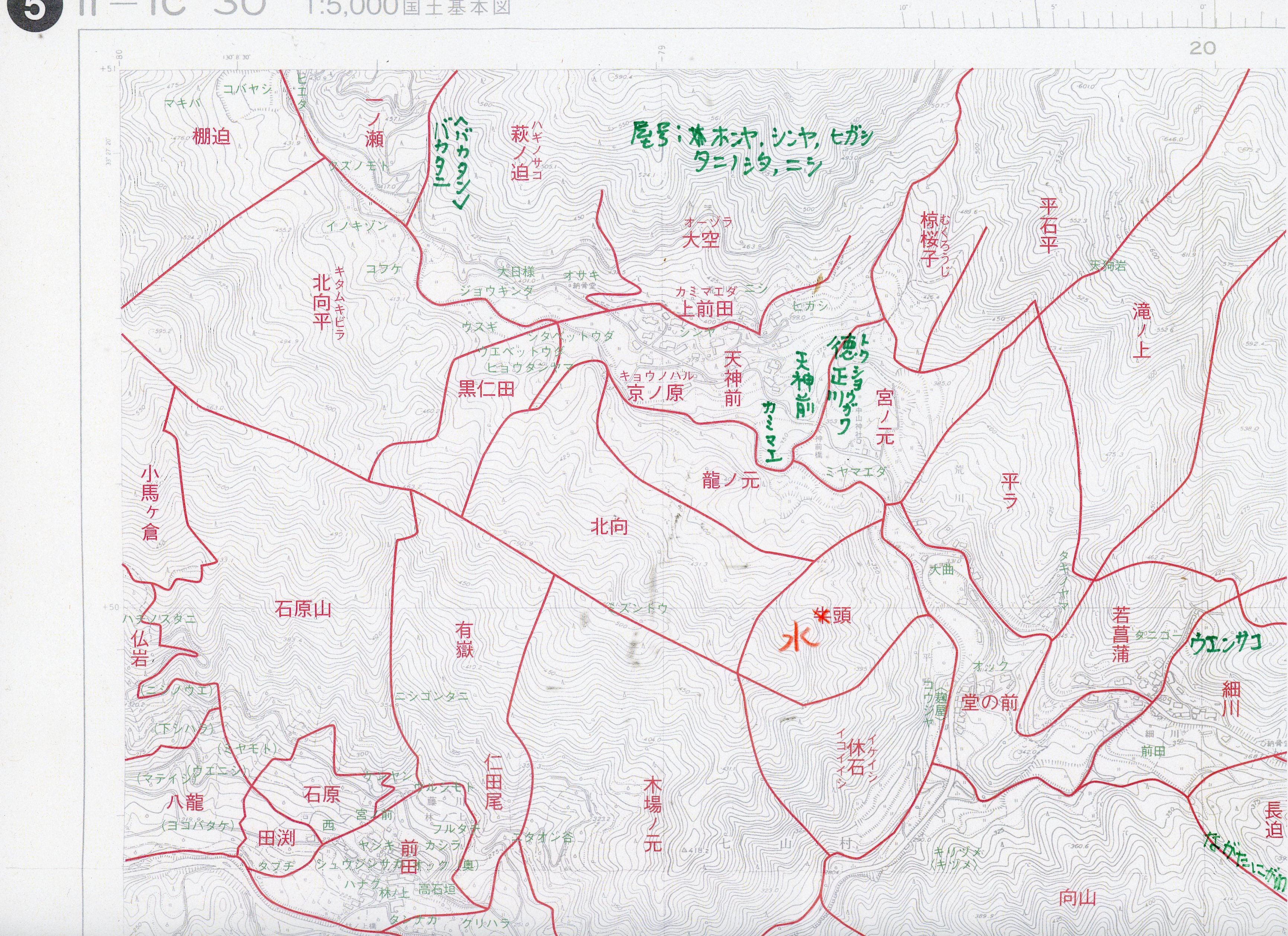Click the red キョウノハル reading
Screen dimensions: 1288x936
[656, 375]
